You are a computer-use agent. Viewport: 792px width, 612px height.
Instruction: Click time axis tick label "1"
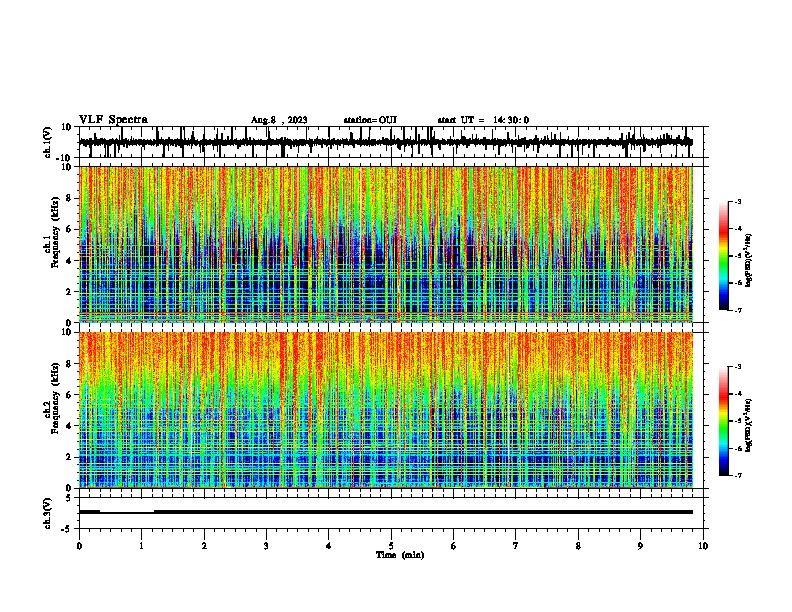(141, 546)
